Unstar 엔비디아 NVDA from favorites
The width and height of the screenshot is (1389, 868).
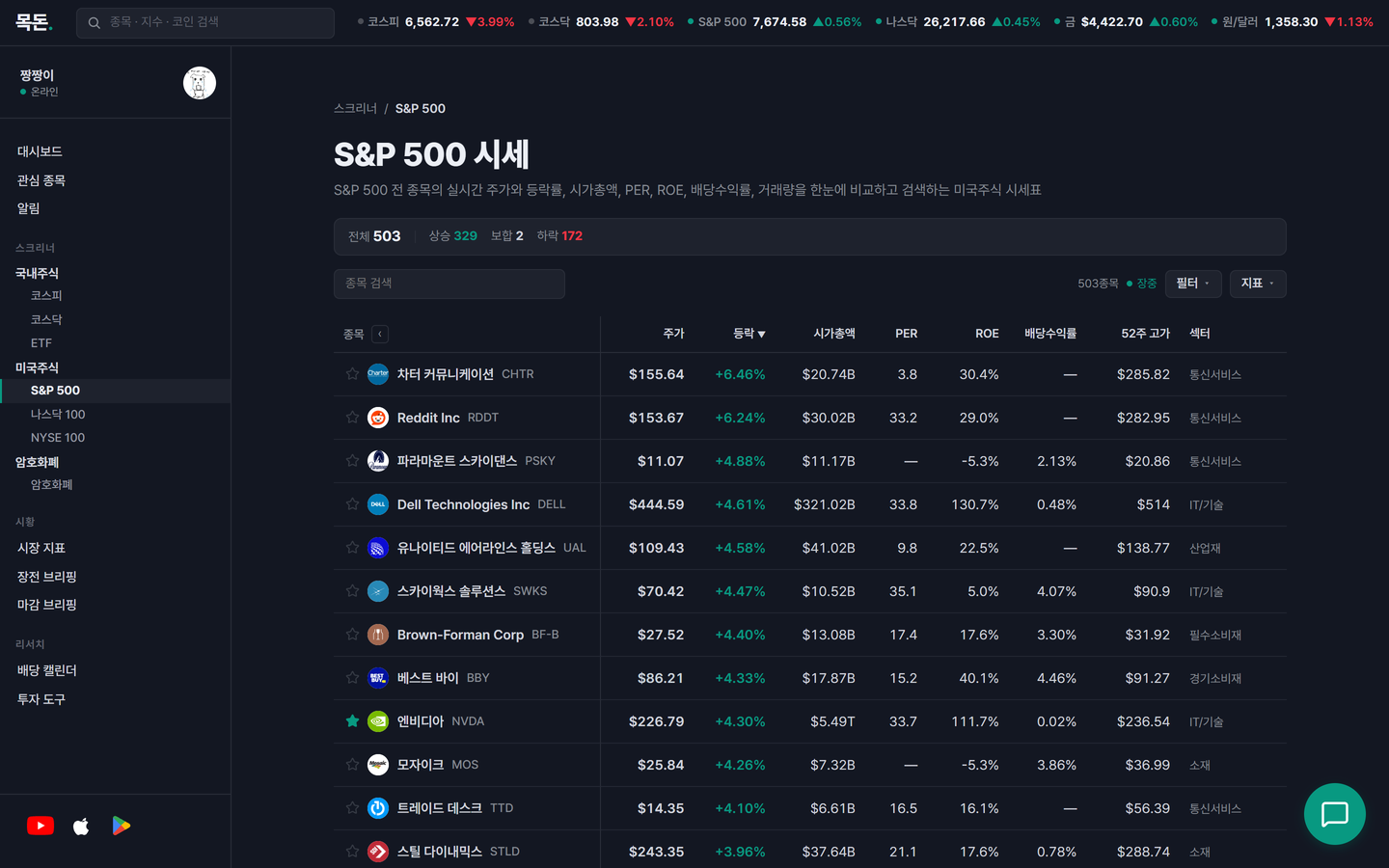(352, 721)
